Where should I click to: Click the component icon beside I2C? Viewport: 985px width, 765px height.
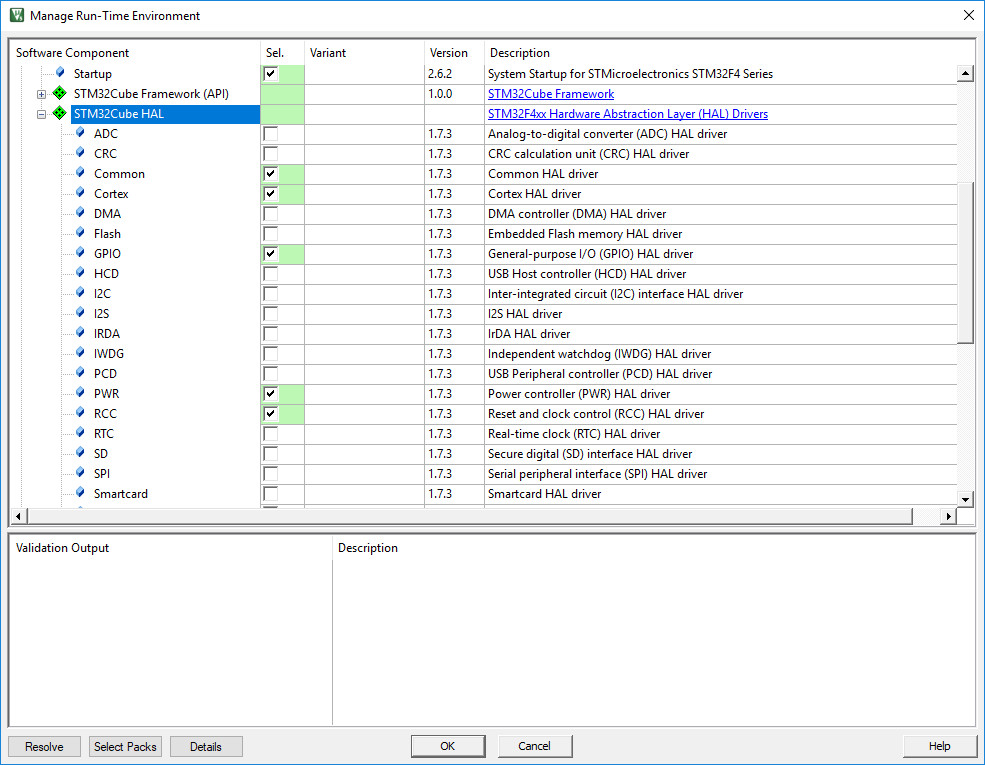[80, 293]
